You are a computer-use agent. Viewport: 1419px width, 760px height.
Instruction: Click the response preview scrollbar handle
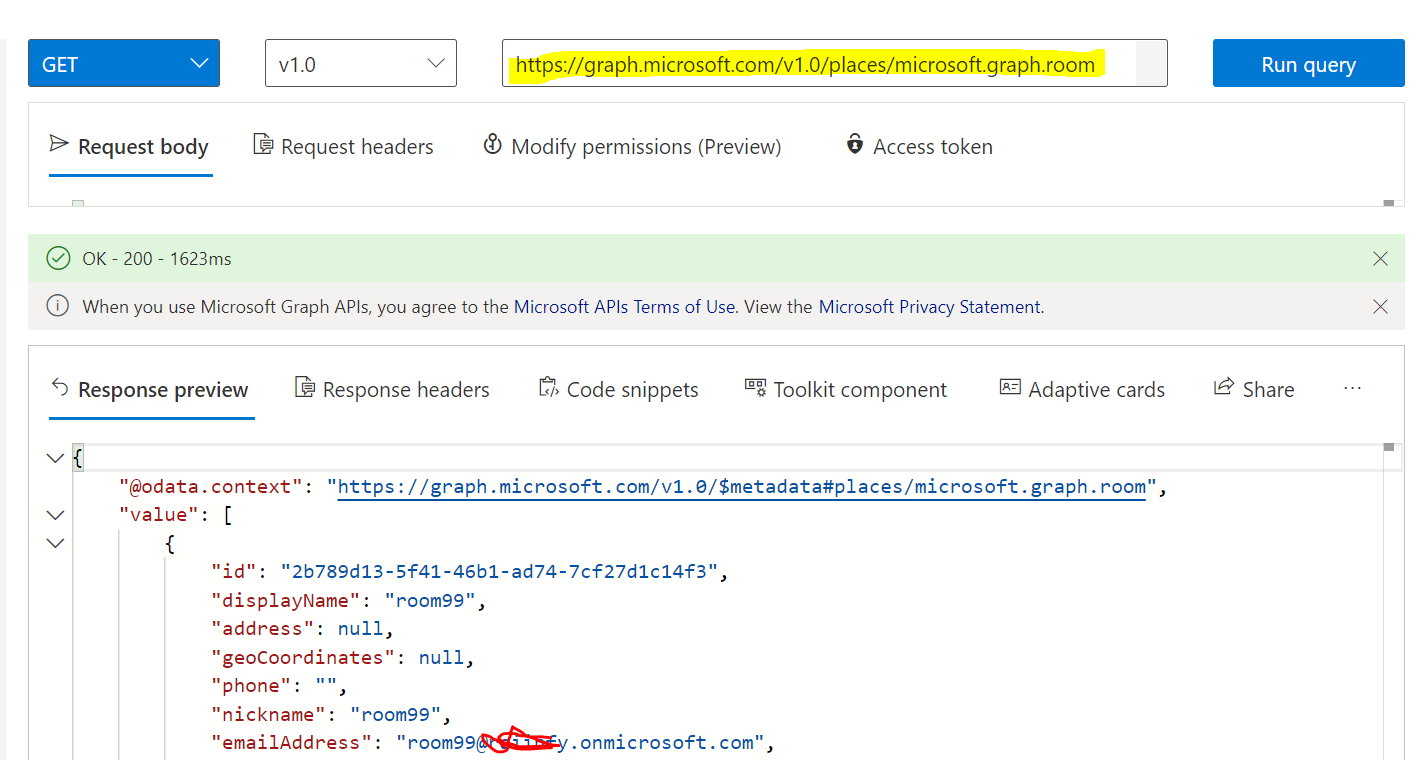click(x=1388, y=447)
